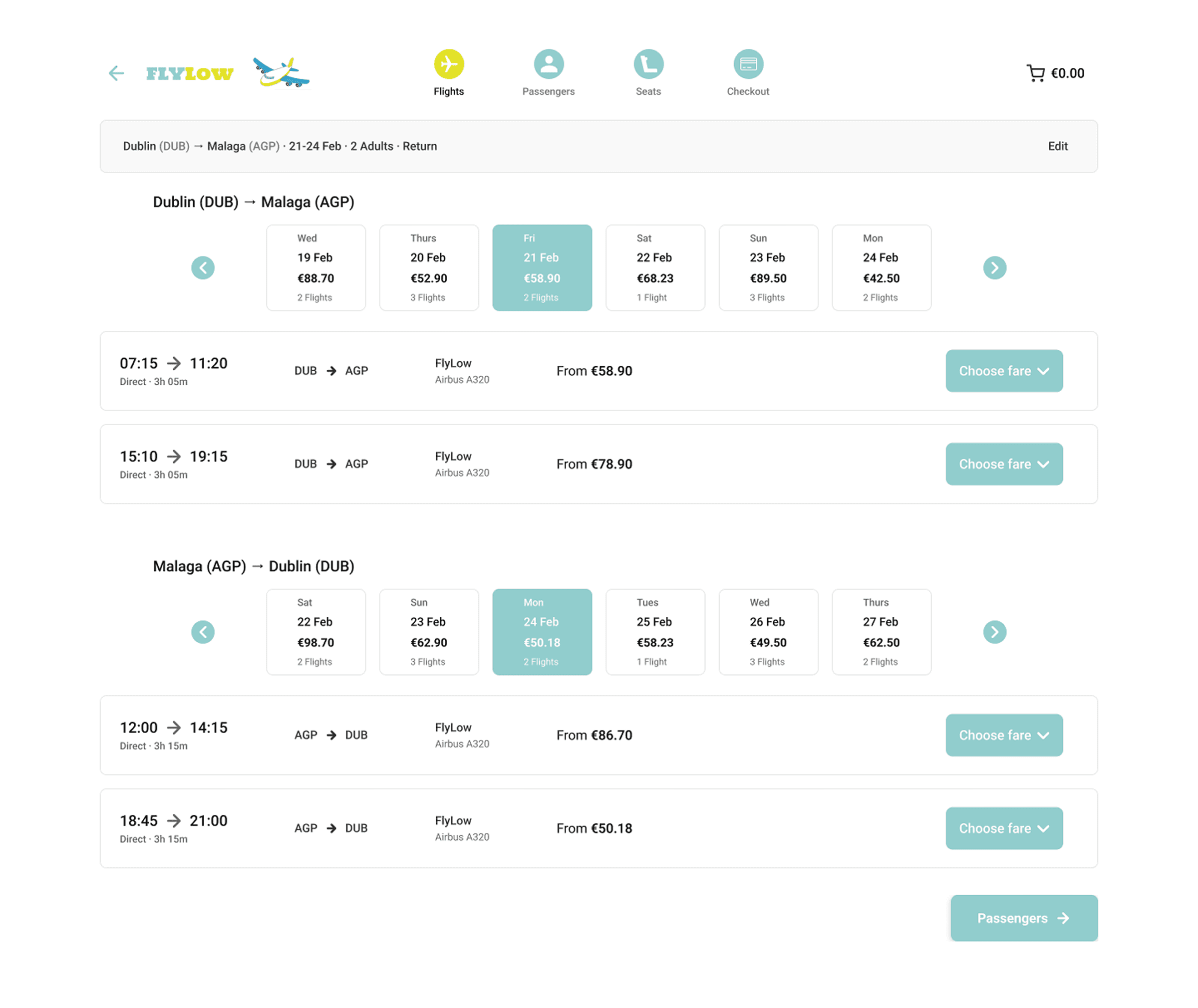Continue with the Passengers button
This screenshot has height=1008, width=1198.
click(x=1023, y=918)
